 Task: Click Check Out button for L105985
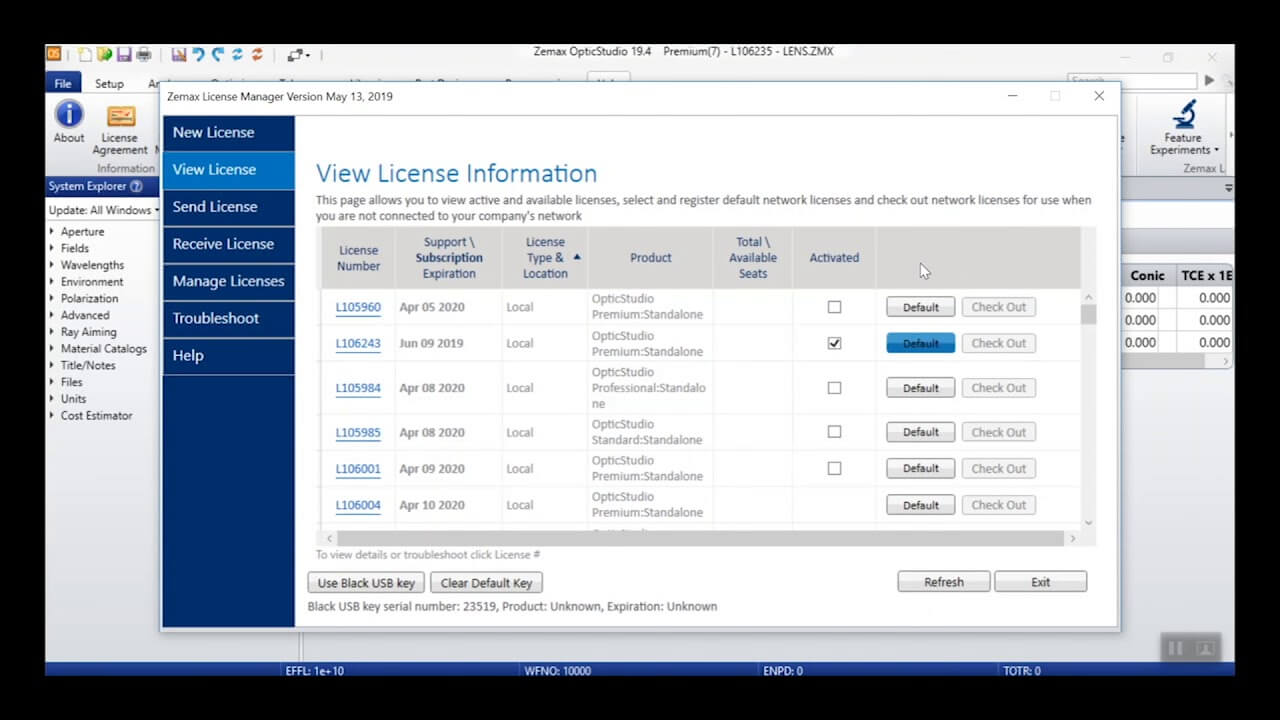999,432
